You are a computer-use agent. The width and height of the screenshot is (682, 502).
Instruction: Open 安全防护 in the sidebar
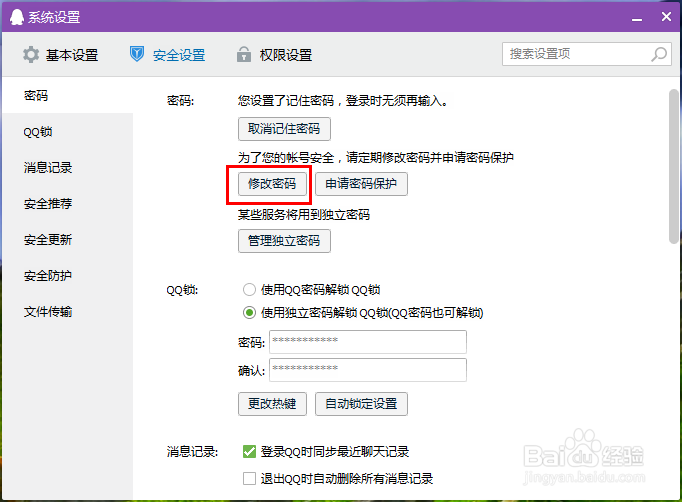[67, 275]
